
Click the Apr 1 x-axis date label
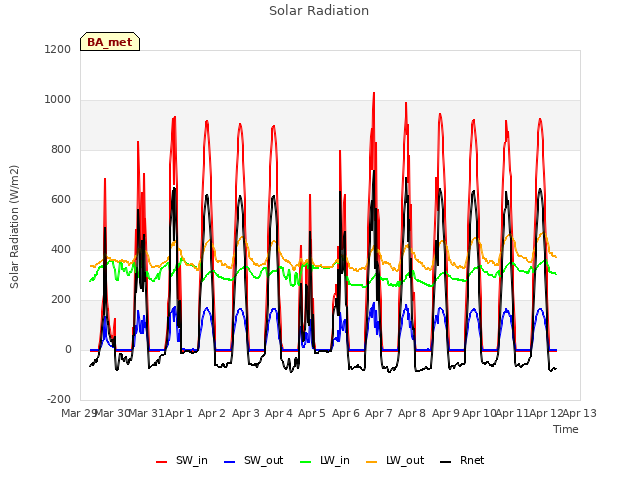click(179, 413)
